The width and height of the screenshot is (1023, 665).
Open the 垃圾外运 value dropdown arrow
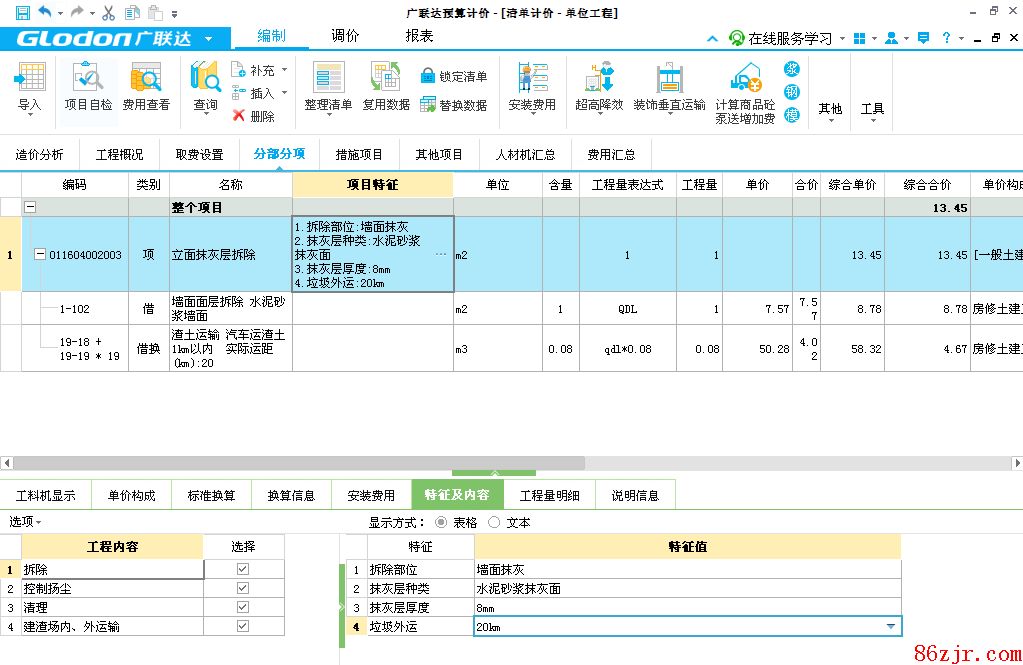890,627
